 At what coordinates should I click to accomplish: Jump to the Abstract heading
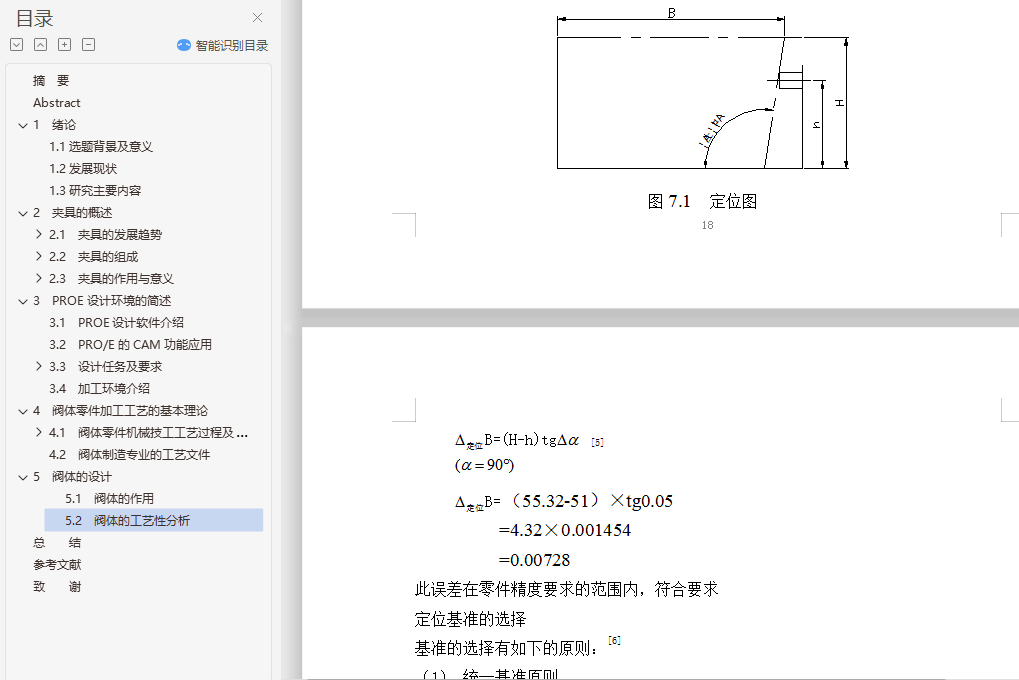(57, 103)
